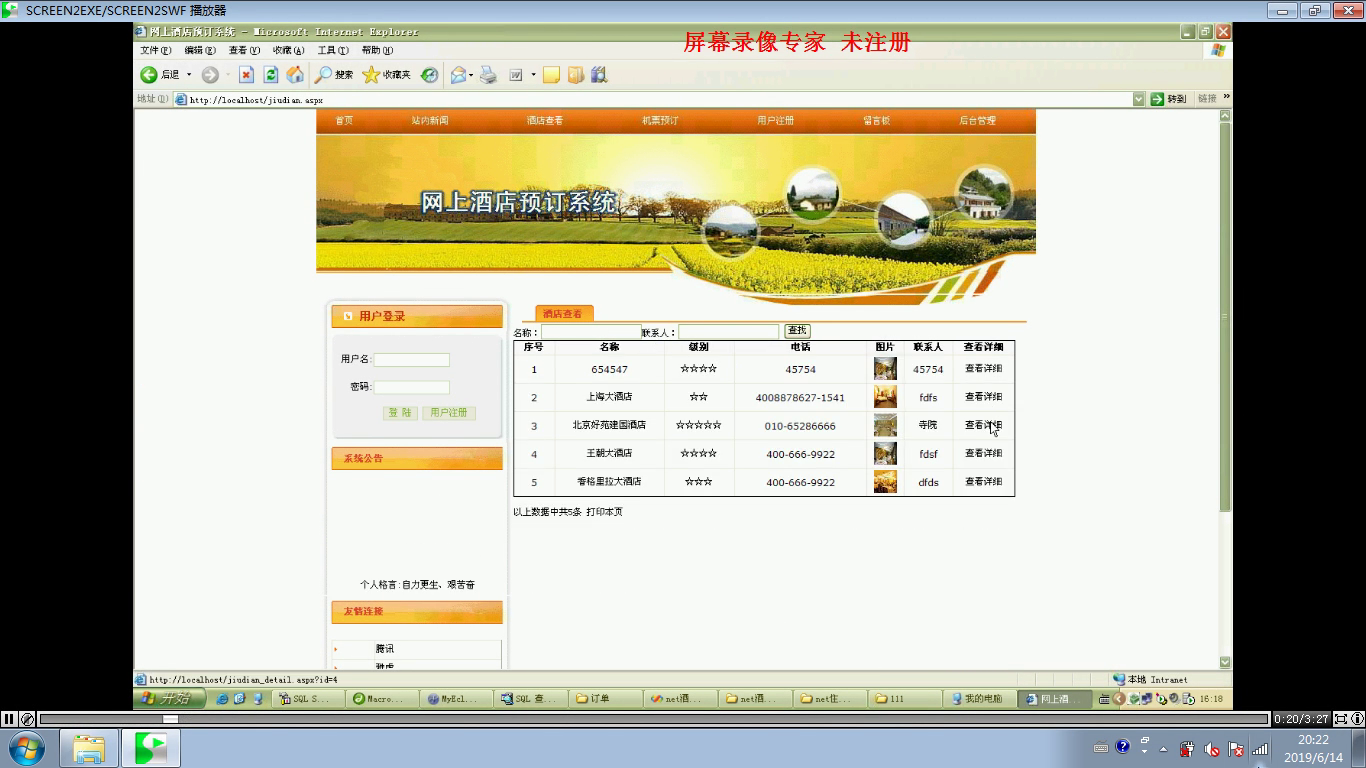
Task: Click the 上海大酒店 photo thumbnail
Action: point(885,397)
